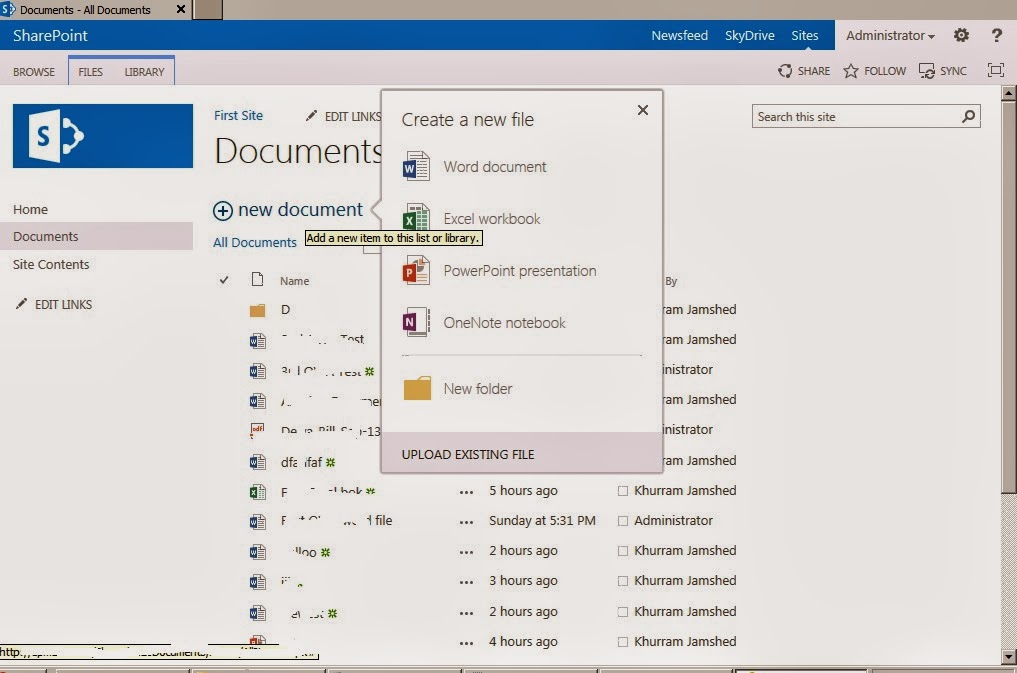1017x673 pixels.
Task: Open the BROWSE ribbon tab
Action: pyautogui.click(x=34, y=71)
